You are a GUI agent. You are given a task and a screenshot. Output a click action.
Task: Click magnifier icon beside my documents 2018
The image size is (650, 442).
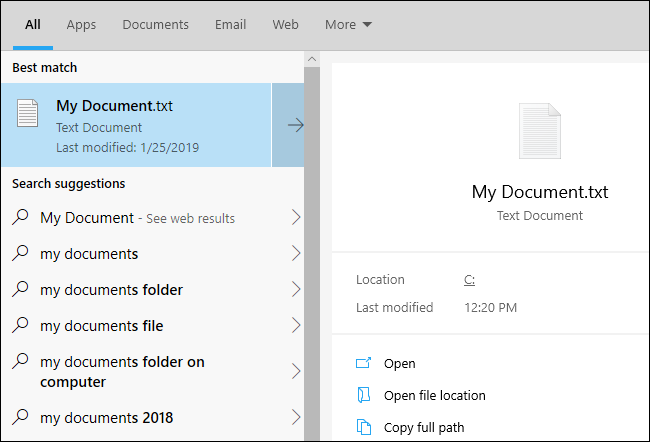tap(20, 417)
